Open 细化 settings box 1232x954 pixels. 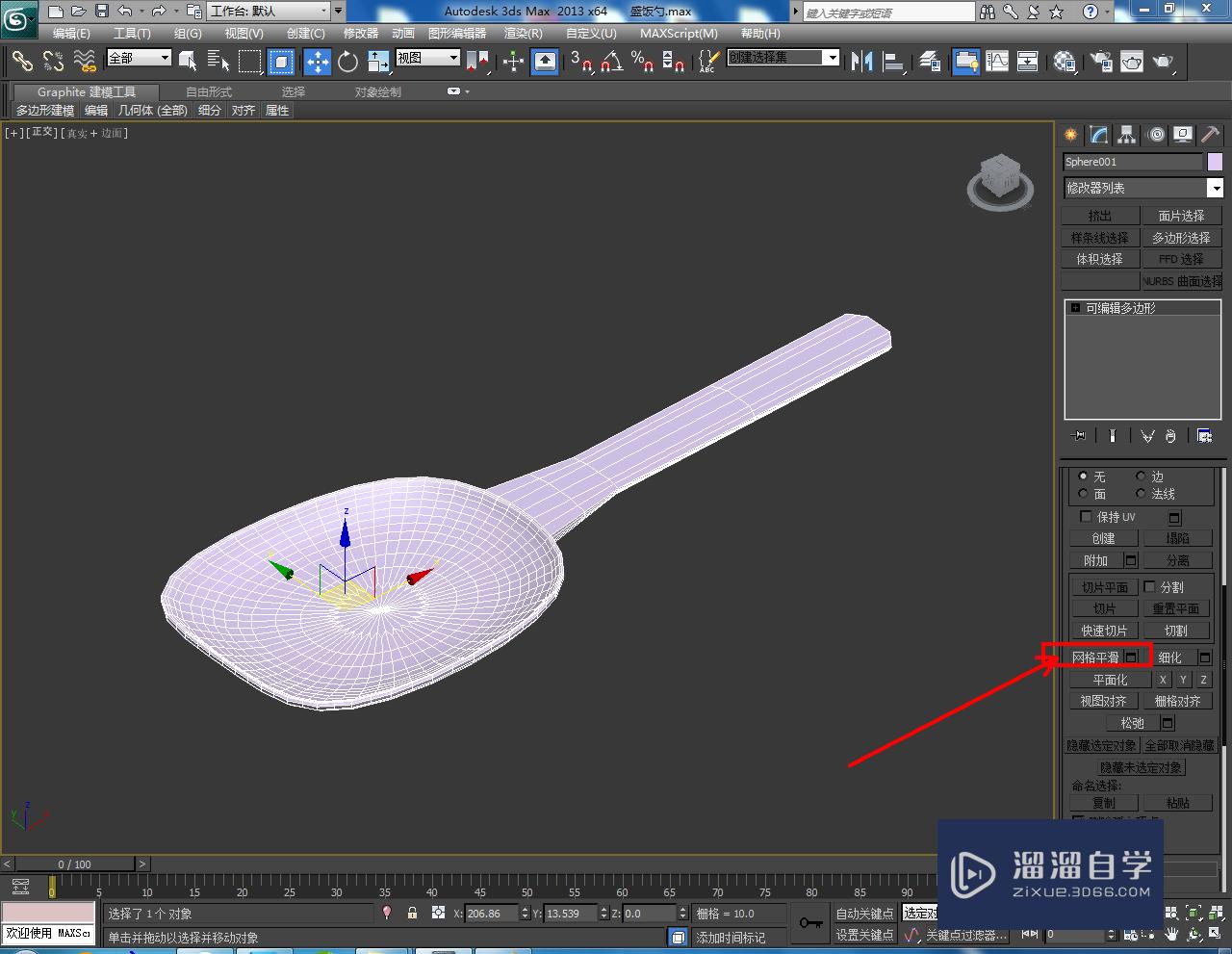click(x=1204, y=657)
